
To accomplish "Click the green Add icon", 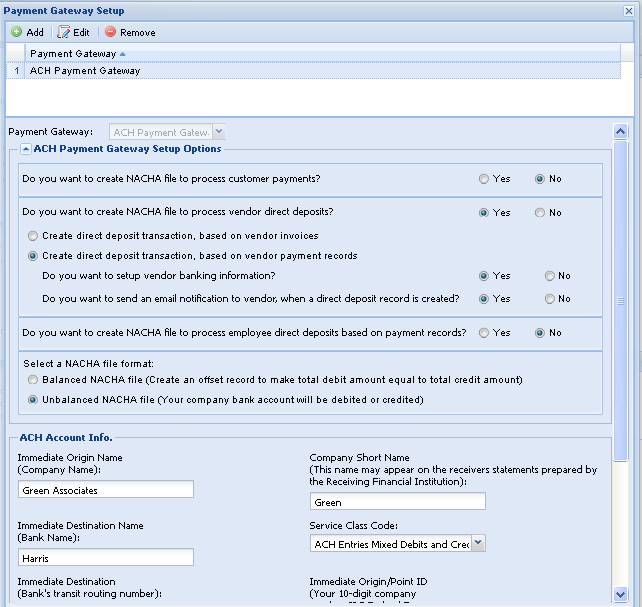I will pyautogui.click(x=16, y=32).
